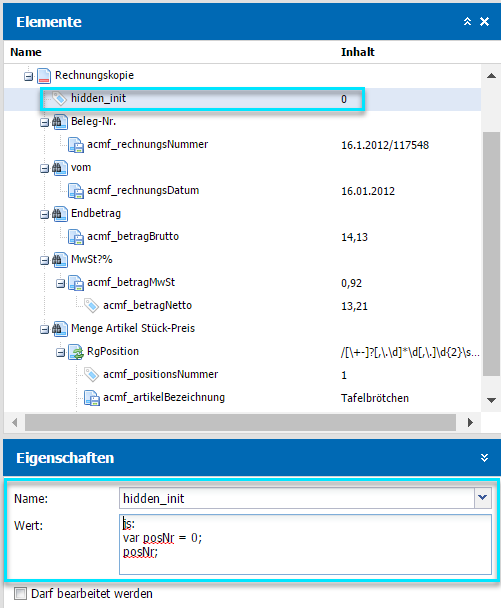Collapse the Elemente panel with double chevron
501x608 pixels.
click(x=467, y=22)
